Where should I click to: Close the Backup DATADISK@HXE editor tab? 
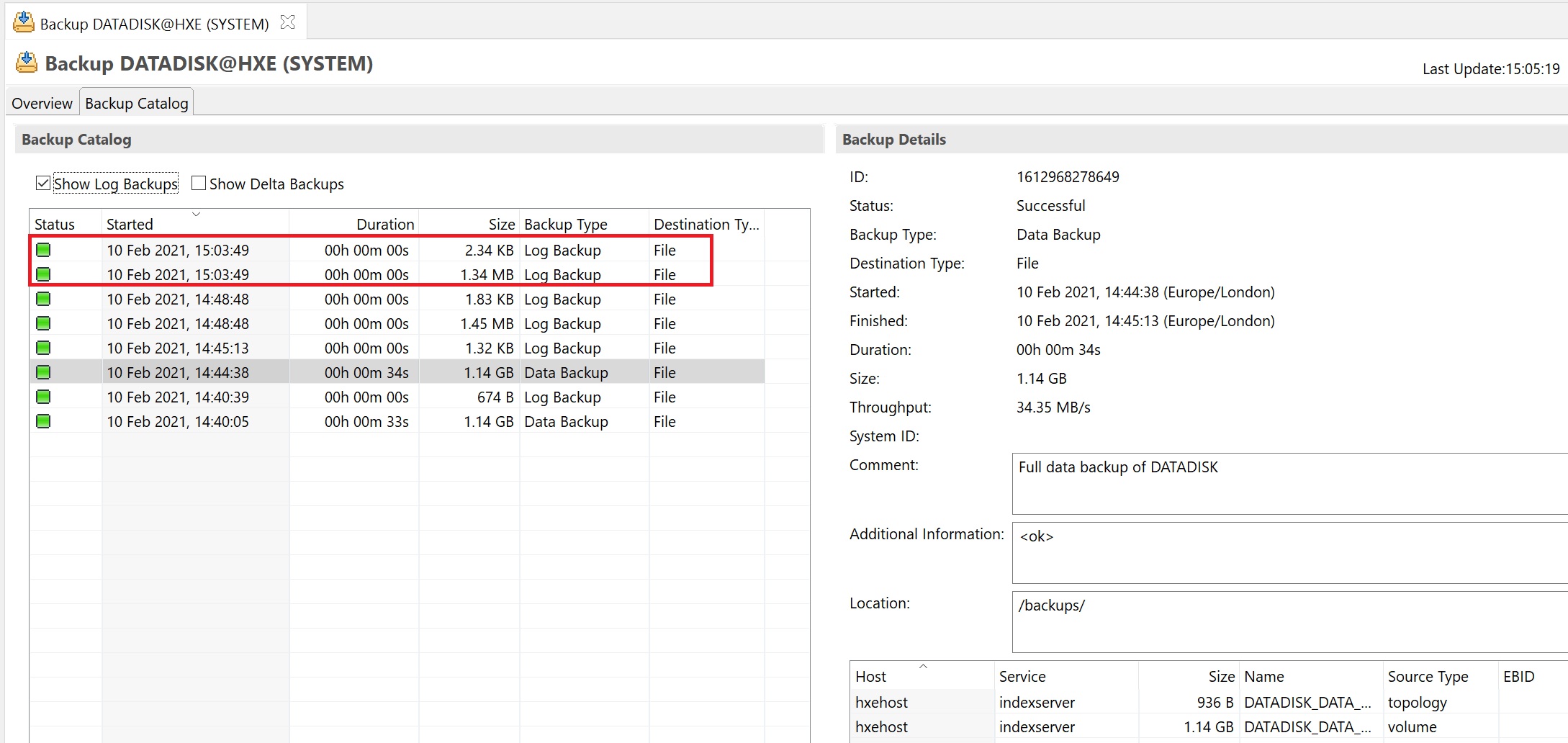pos(287,22)
